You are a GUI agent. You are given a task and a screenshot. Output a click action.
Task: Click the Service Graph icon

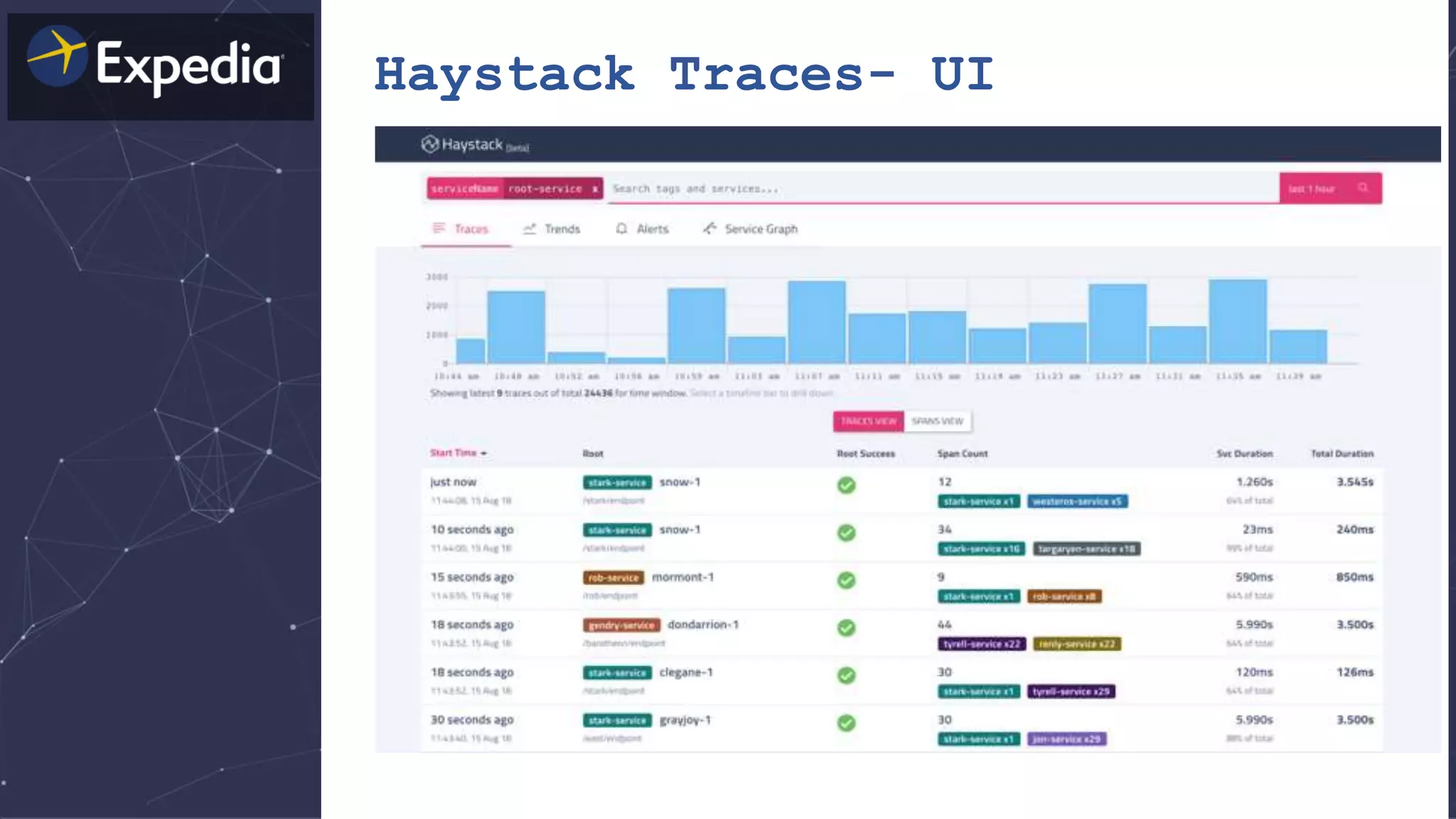coord(710,228)
